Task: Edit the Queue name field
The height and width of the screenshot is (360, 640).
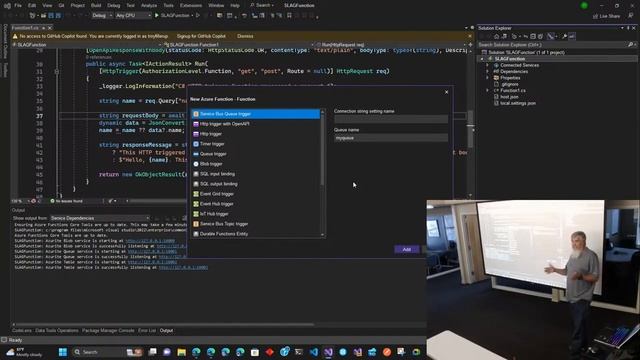Action: [391, 138]
